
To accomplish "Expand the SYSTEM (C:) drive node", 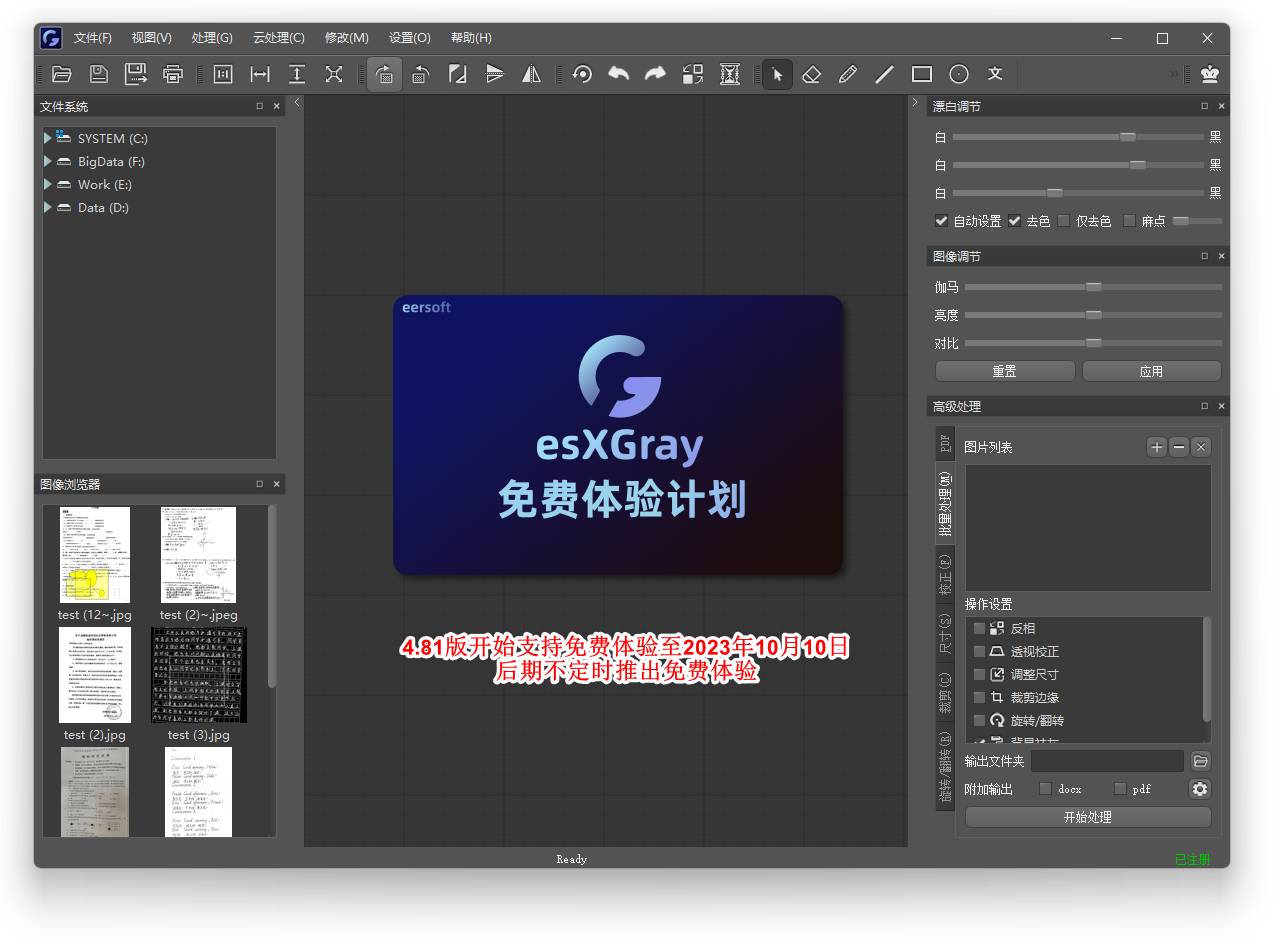I will (46, 138).
